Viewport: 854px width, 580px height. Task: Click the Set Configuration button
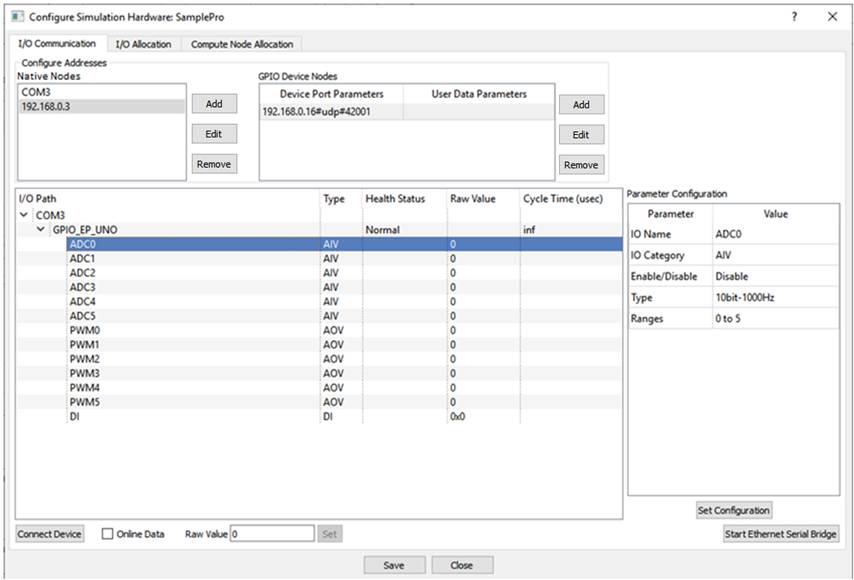pyautogui.click(x=734, y=510)
